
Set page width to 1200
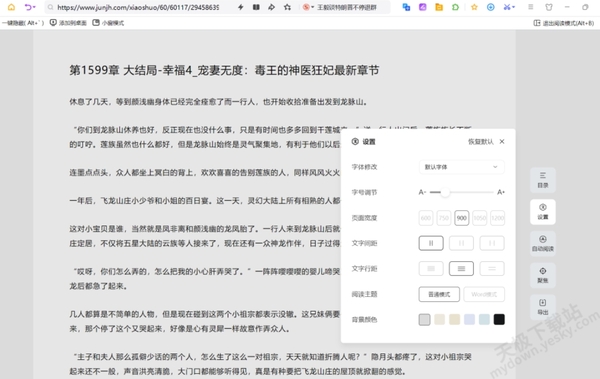tap(497, 218)
